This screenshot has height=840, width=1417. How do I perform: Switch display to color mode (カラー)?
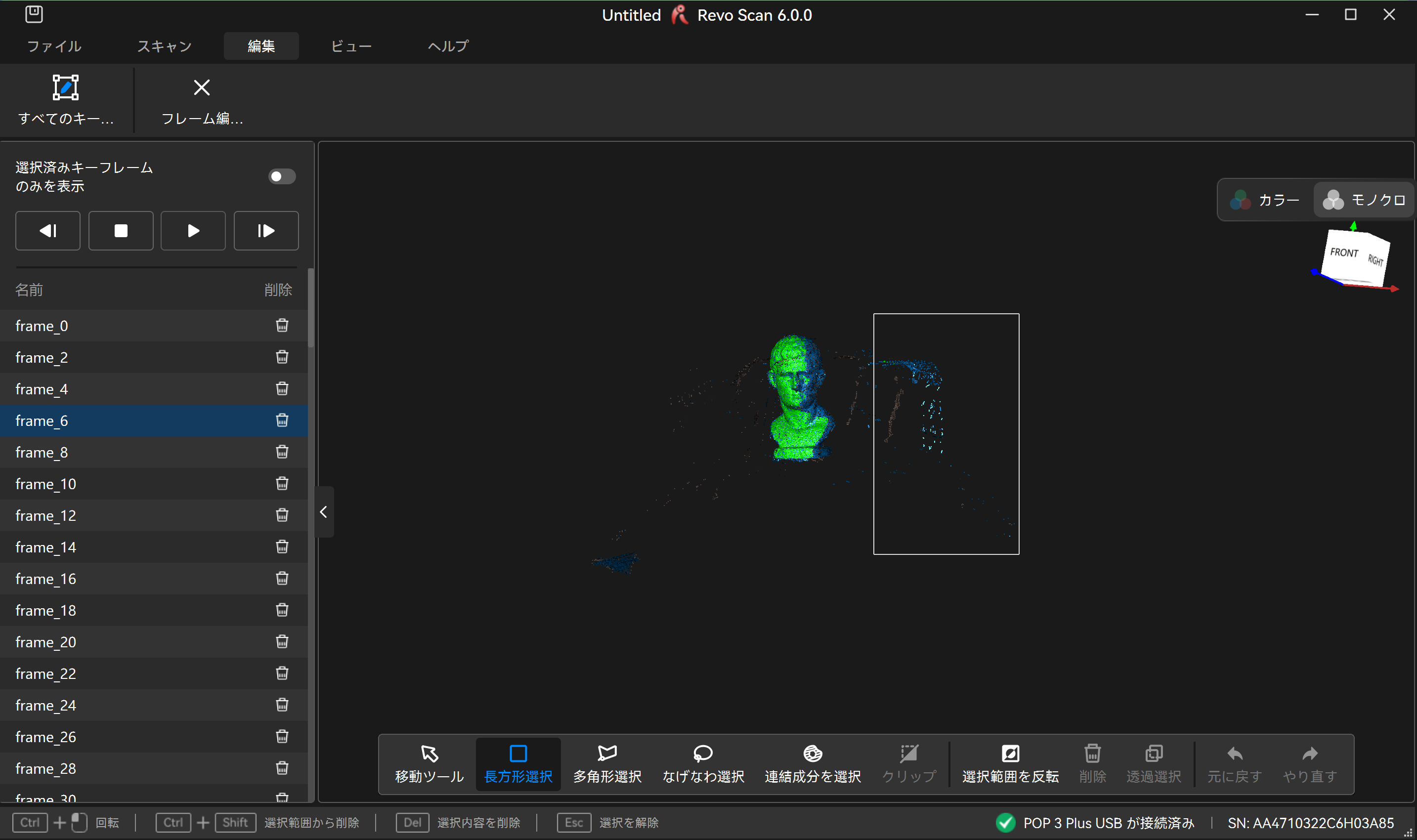click(1265, 200)
